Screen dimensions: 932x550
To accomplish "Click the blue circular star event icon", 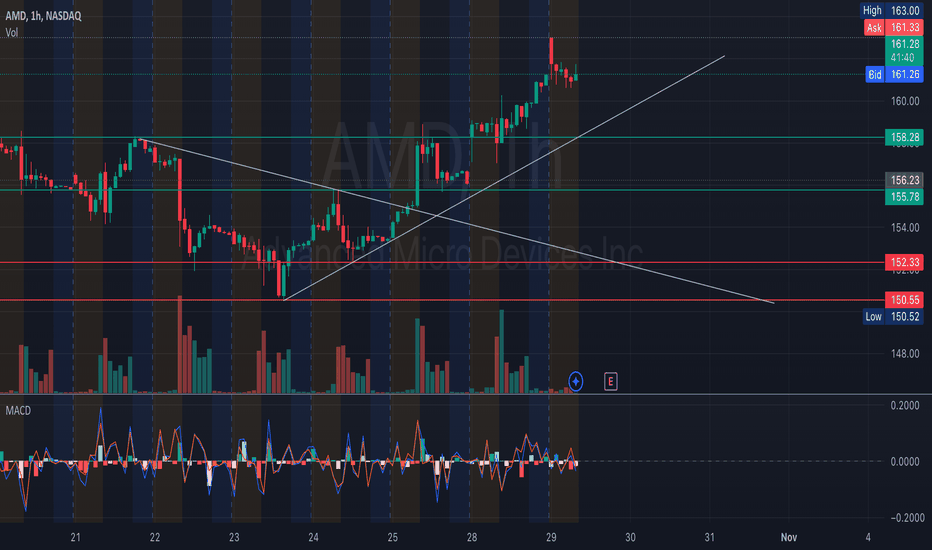I will [575, 381].
